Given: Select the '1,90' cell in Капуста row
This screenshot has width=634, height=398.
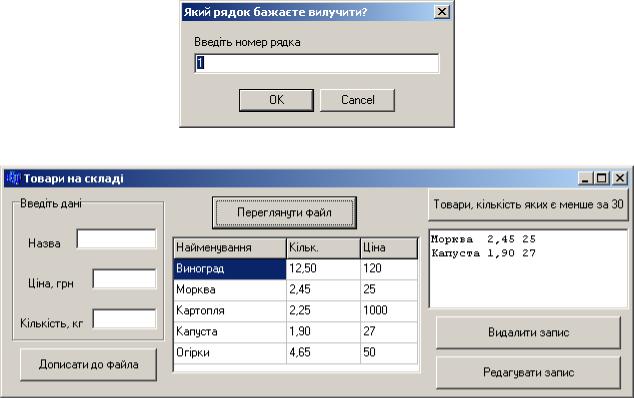Looking at the screenshot, I should [x=323, y=332].
